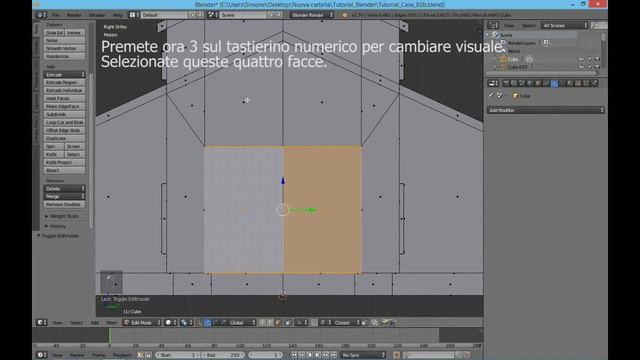640x360 pixels.
Task: Open the World properties tab icon
Action: (530, 83)
